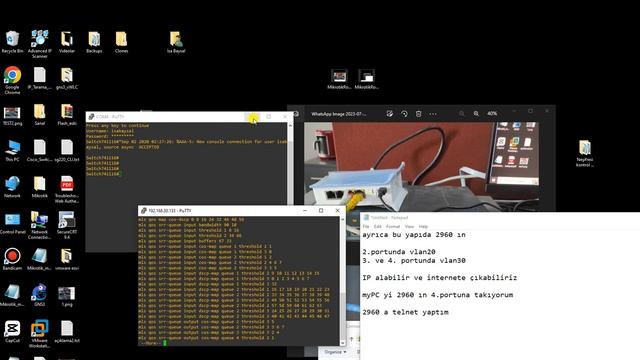Select the 1.png image file icon

[x=67, y=295]
